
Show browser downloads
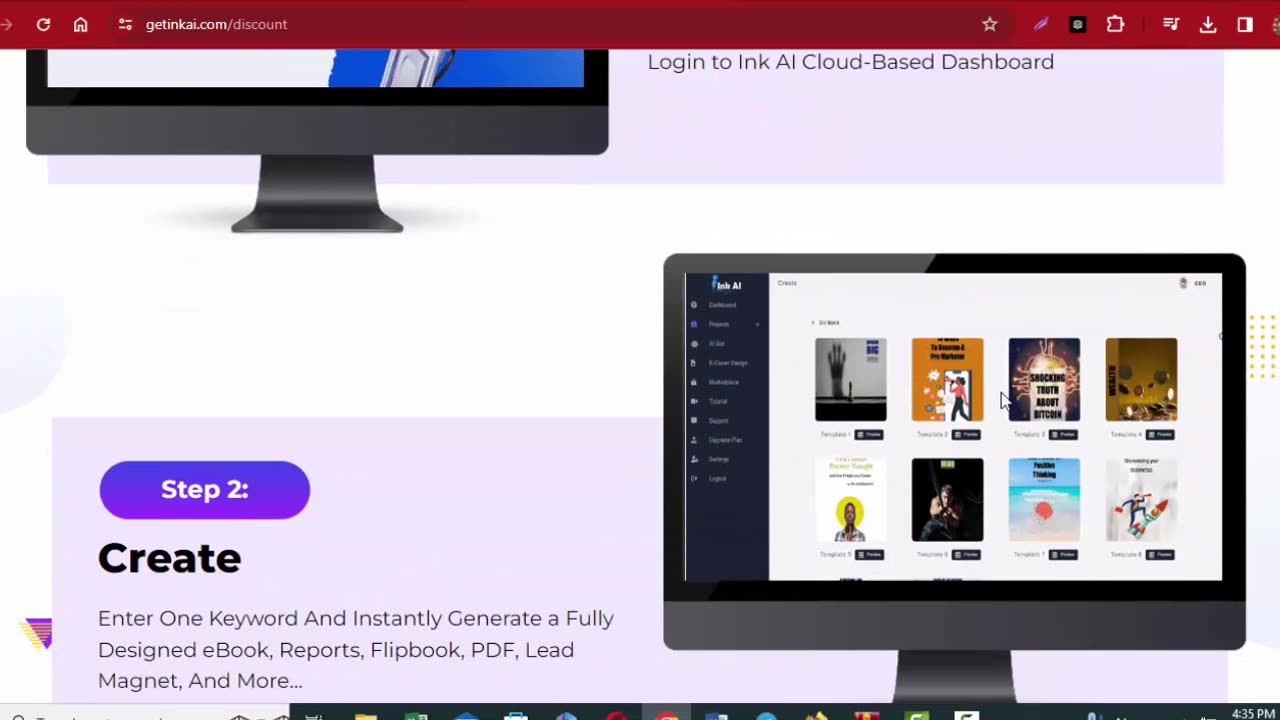pyautogui.click(x=1208, y=24)
